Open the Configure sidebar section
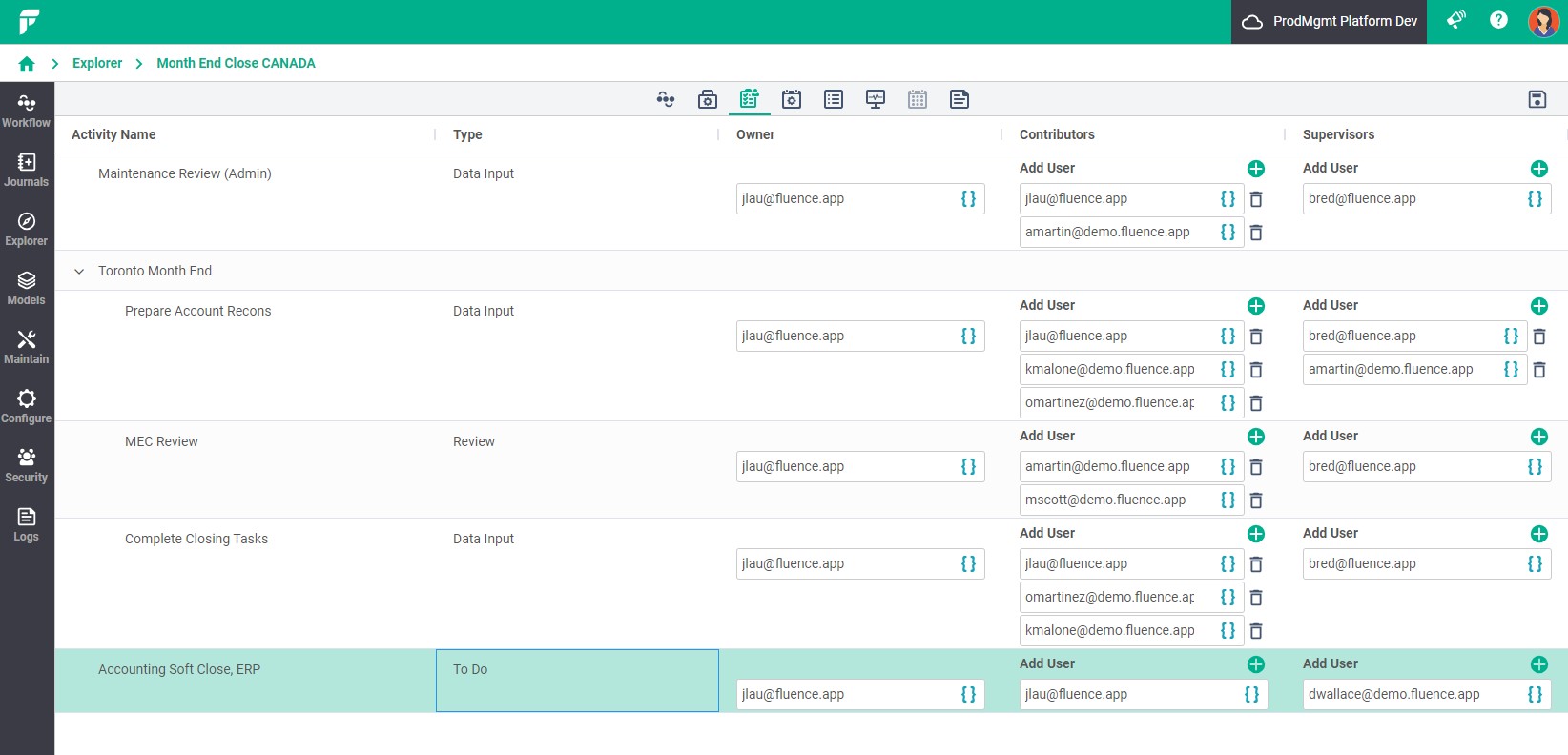Image resolution: width=1568 pixels, height=755 pixels. [x=27, y=407]
